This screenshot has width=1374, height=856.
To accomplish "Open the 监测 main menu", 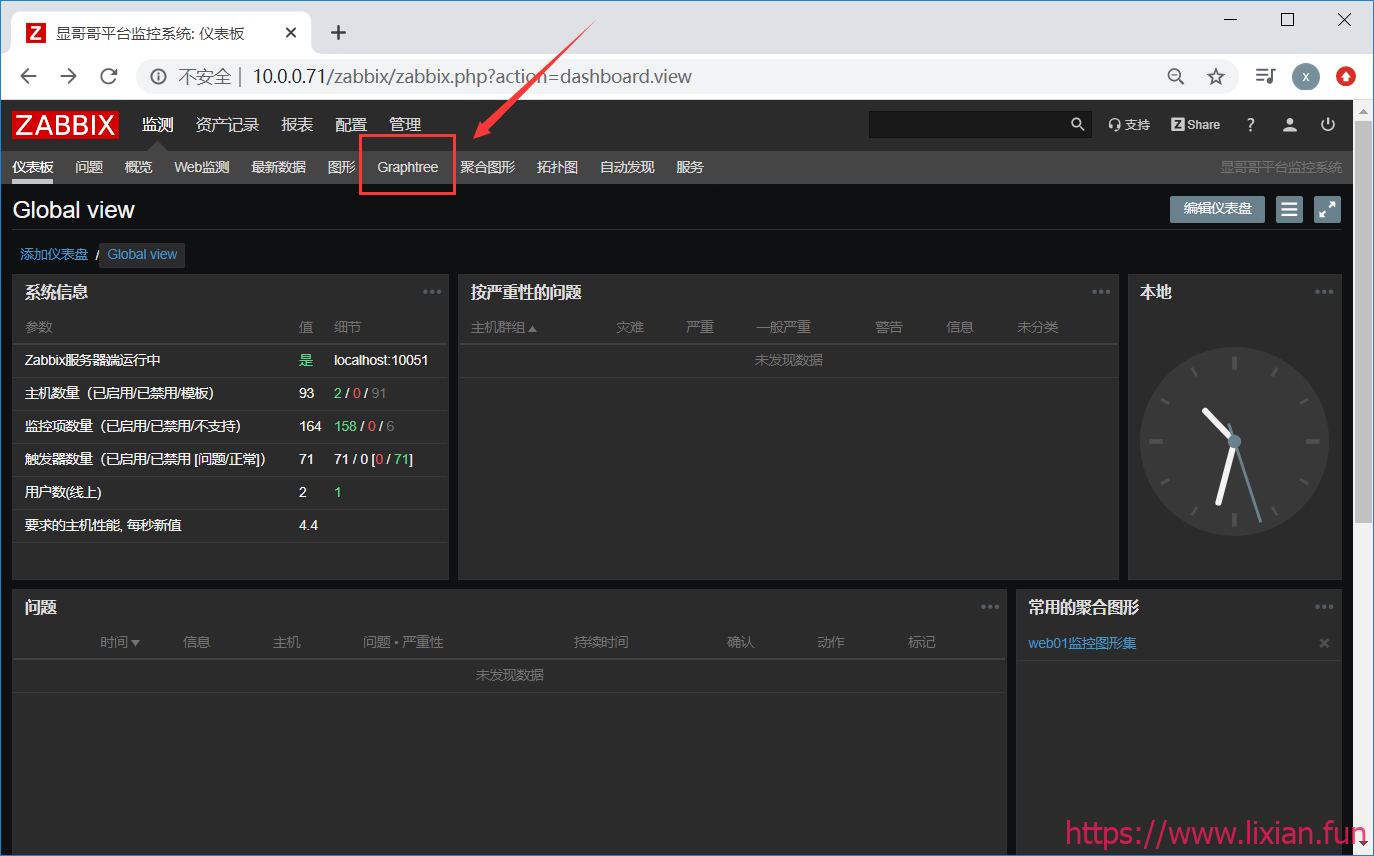I will click(157, 125).
